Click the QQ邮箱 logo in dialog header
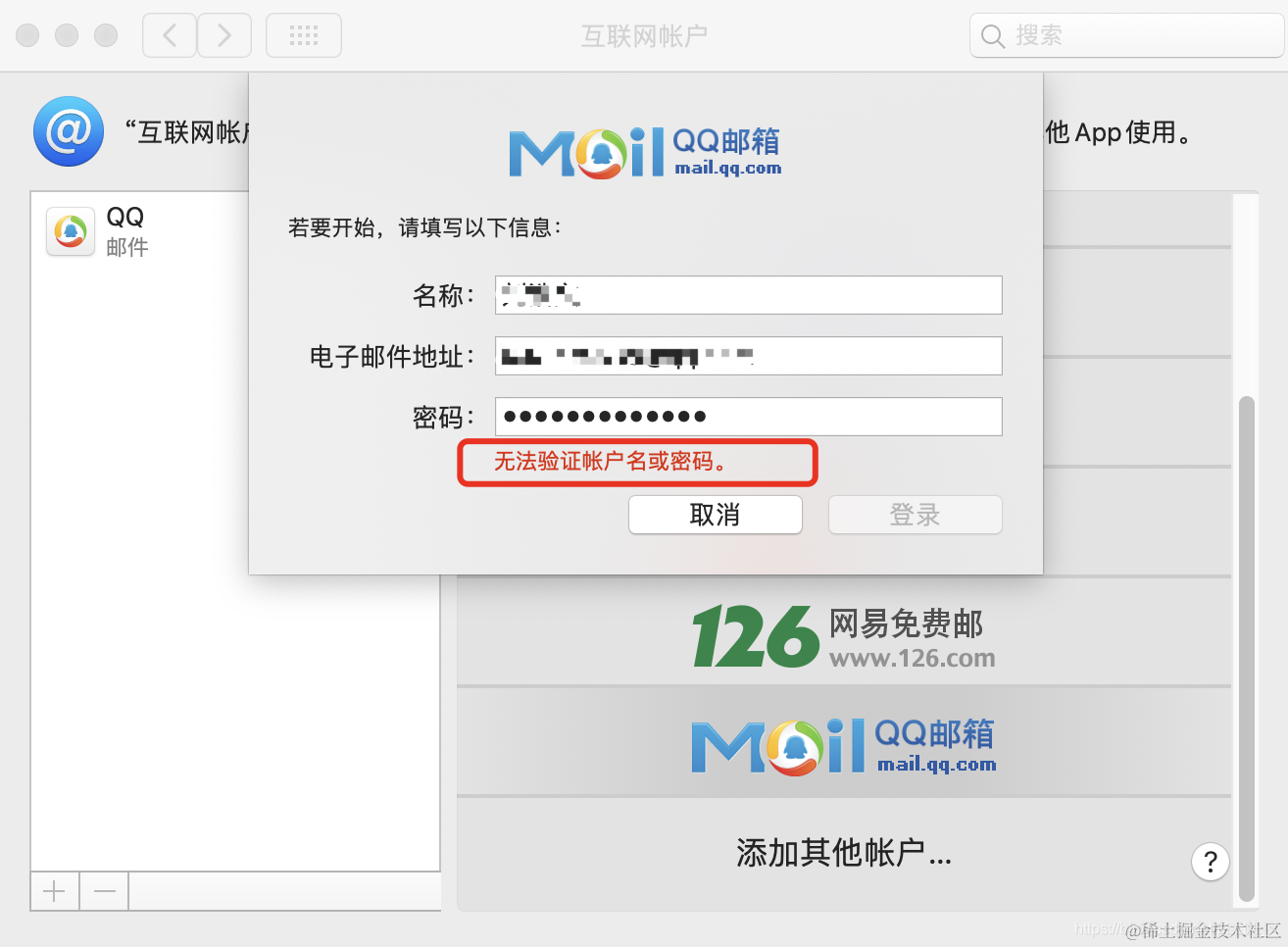This screenshot has height=947, width=1288. pyautogui.click(x=645, y=153)
